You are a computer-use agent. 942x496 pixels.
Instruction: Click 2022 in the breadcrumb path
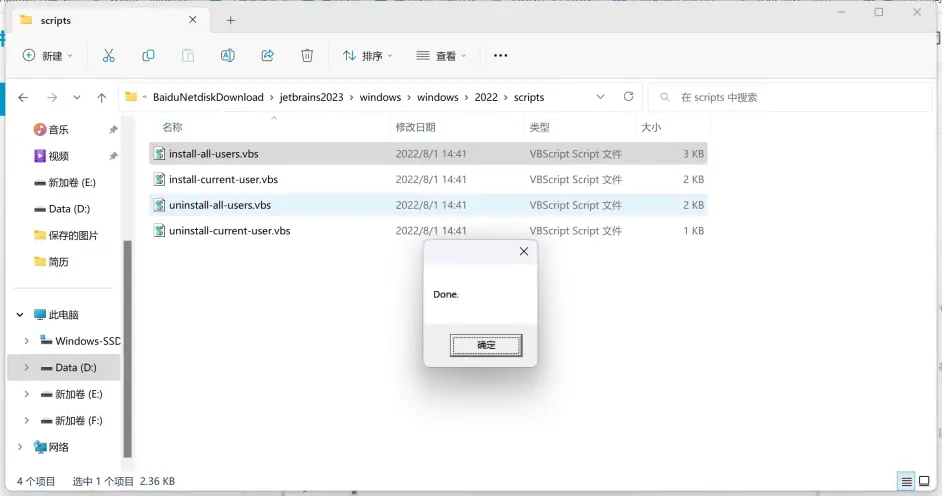point(486,97)
